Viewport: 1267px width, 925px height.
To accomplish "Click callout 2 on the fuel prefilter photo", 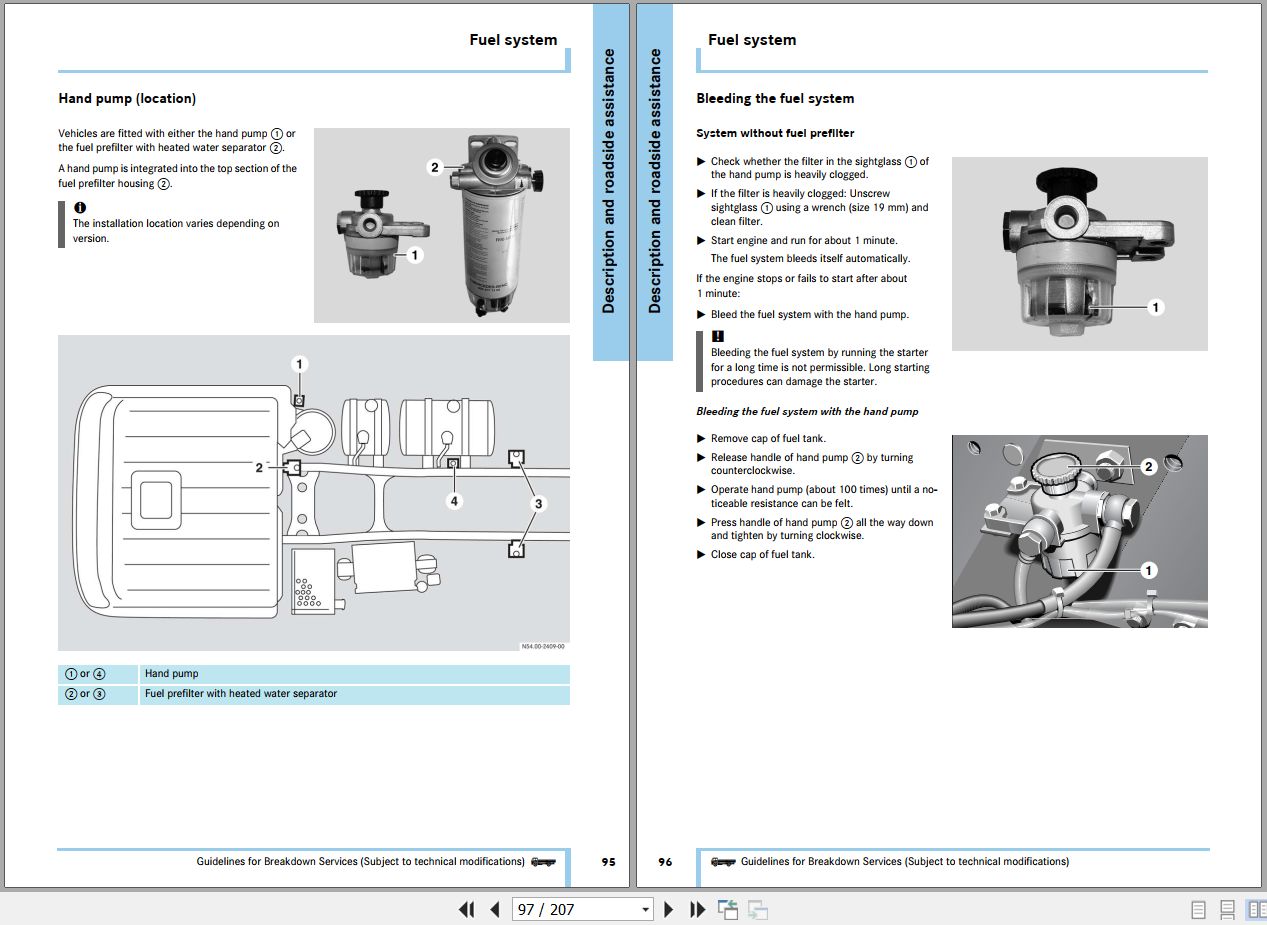I will coord(434,166).
